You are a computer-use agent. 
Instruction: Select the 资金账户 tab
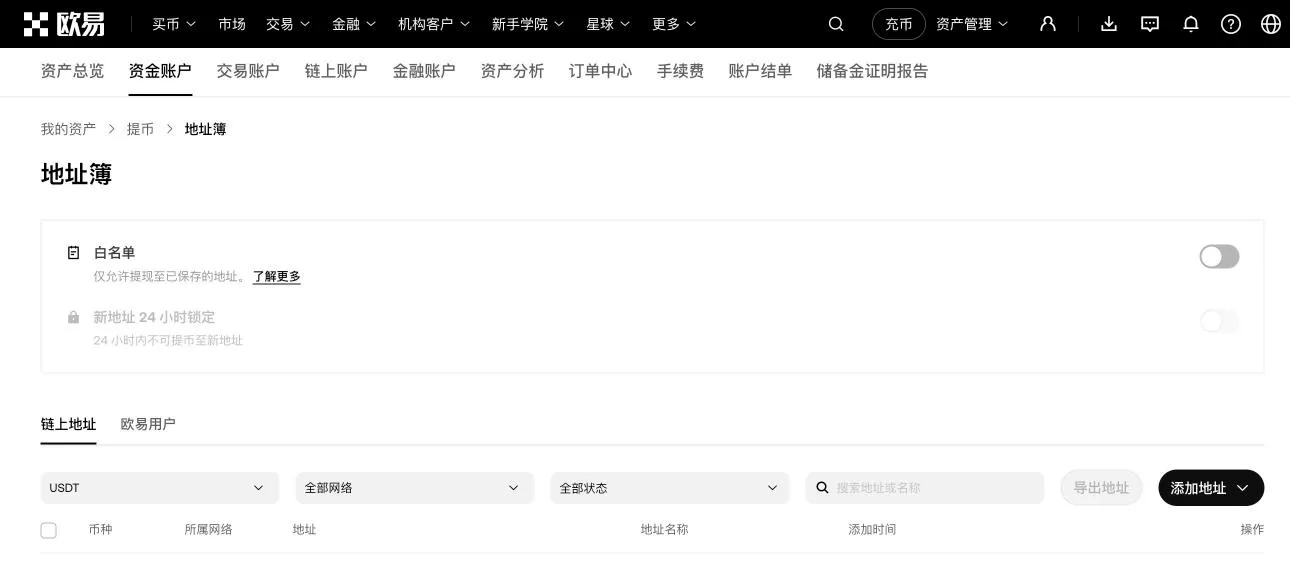[x=160, y=71]
